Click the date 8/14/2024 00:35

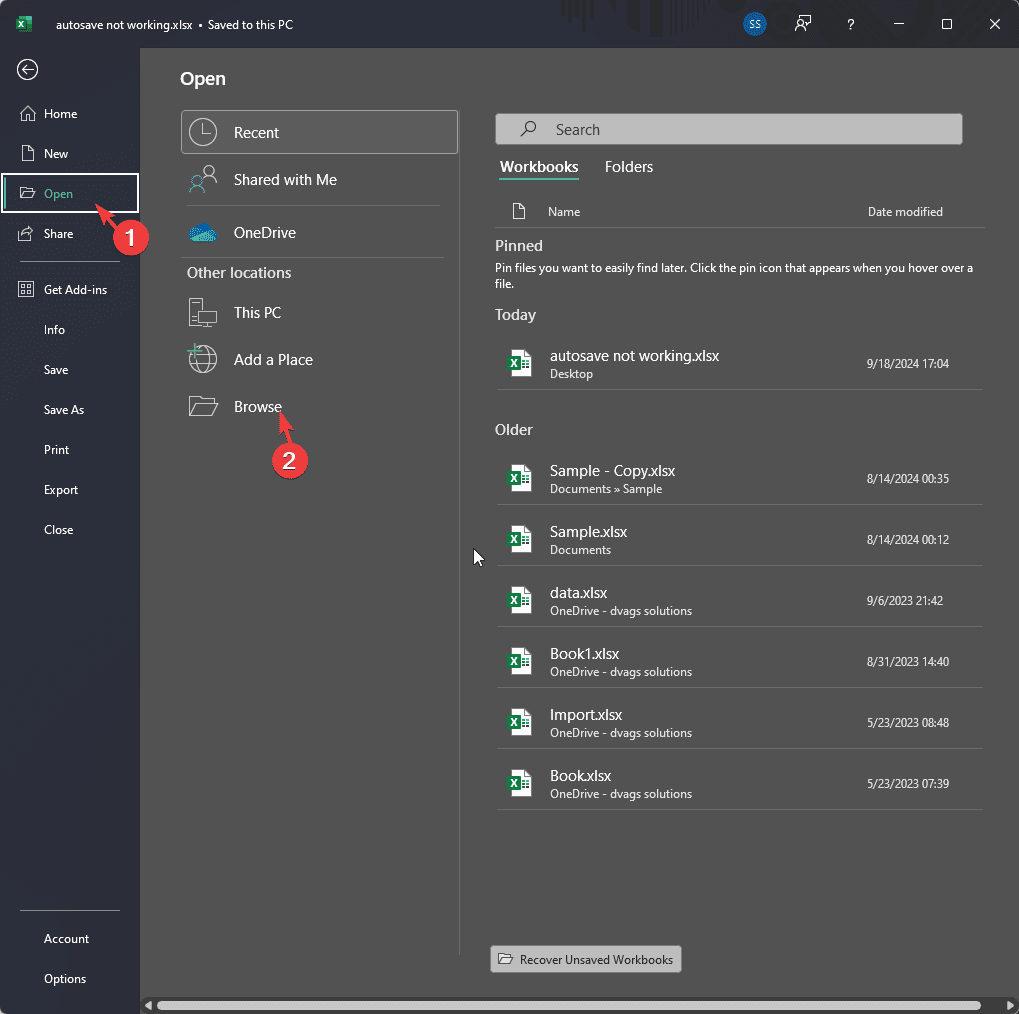click(907, 478)
